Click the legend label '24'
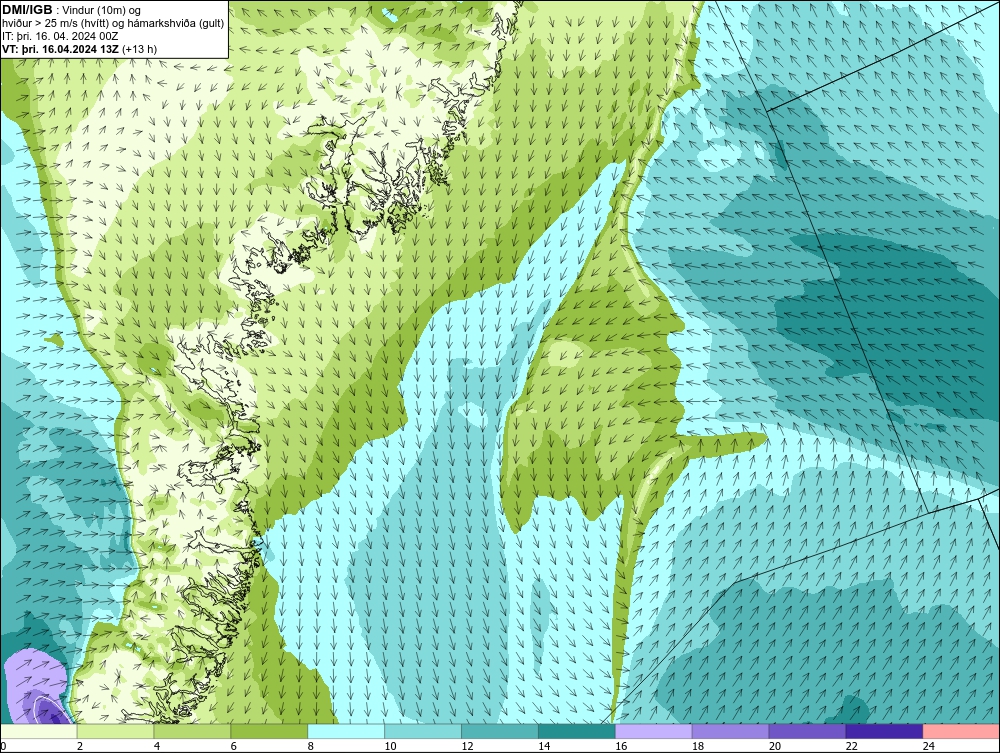The image size is (1000, 753). coord(929,746)
